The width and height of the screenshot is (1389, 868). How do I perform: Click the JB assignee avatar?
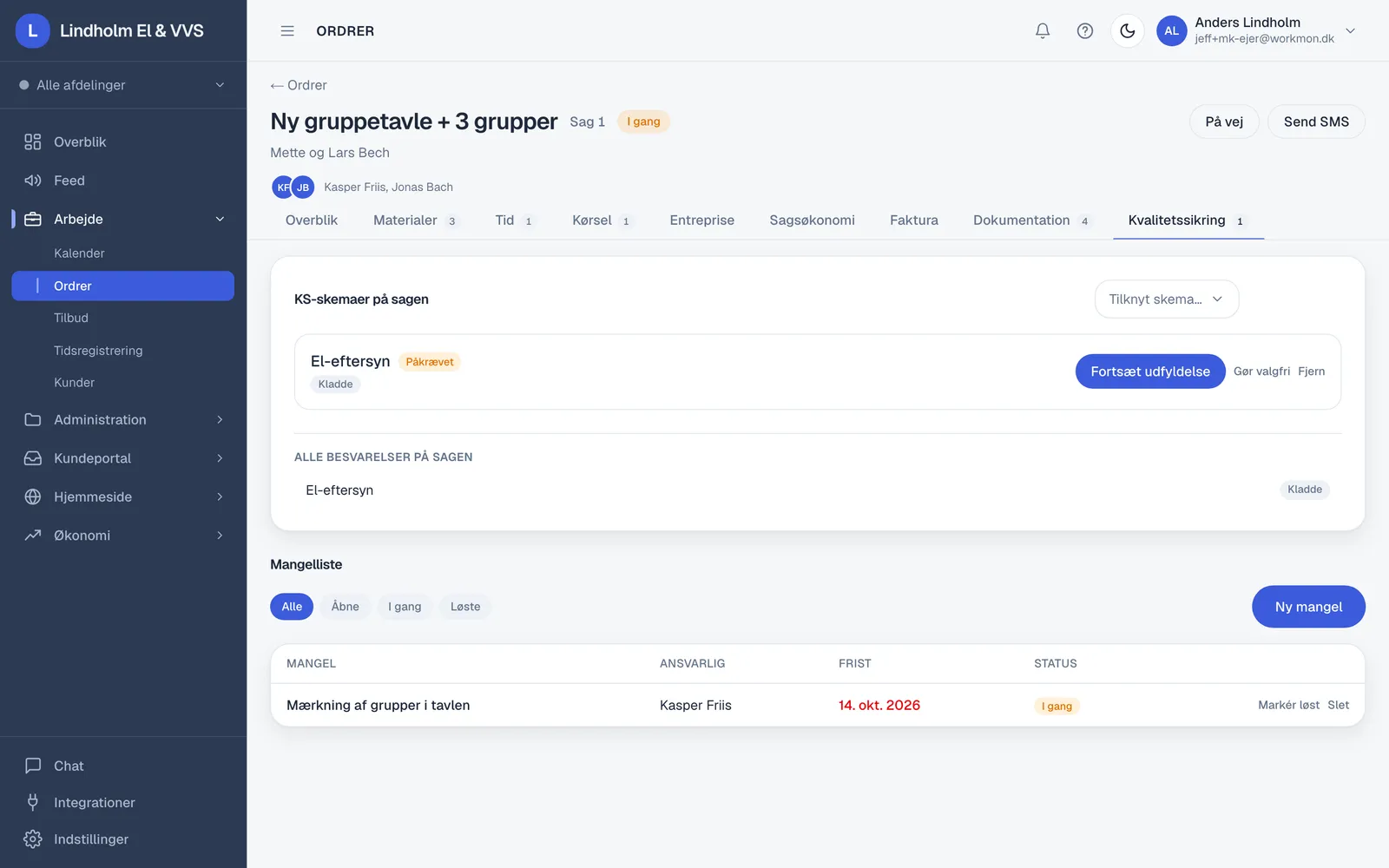(x=303, y=187)
